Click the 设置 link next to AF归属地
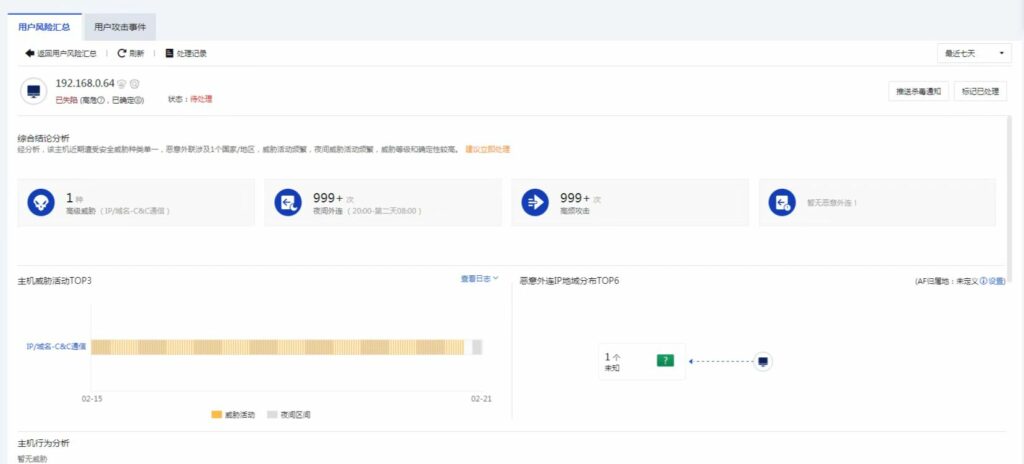This screenshot has width=1024, height=464. click(996, 281)
